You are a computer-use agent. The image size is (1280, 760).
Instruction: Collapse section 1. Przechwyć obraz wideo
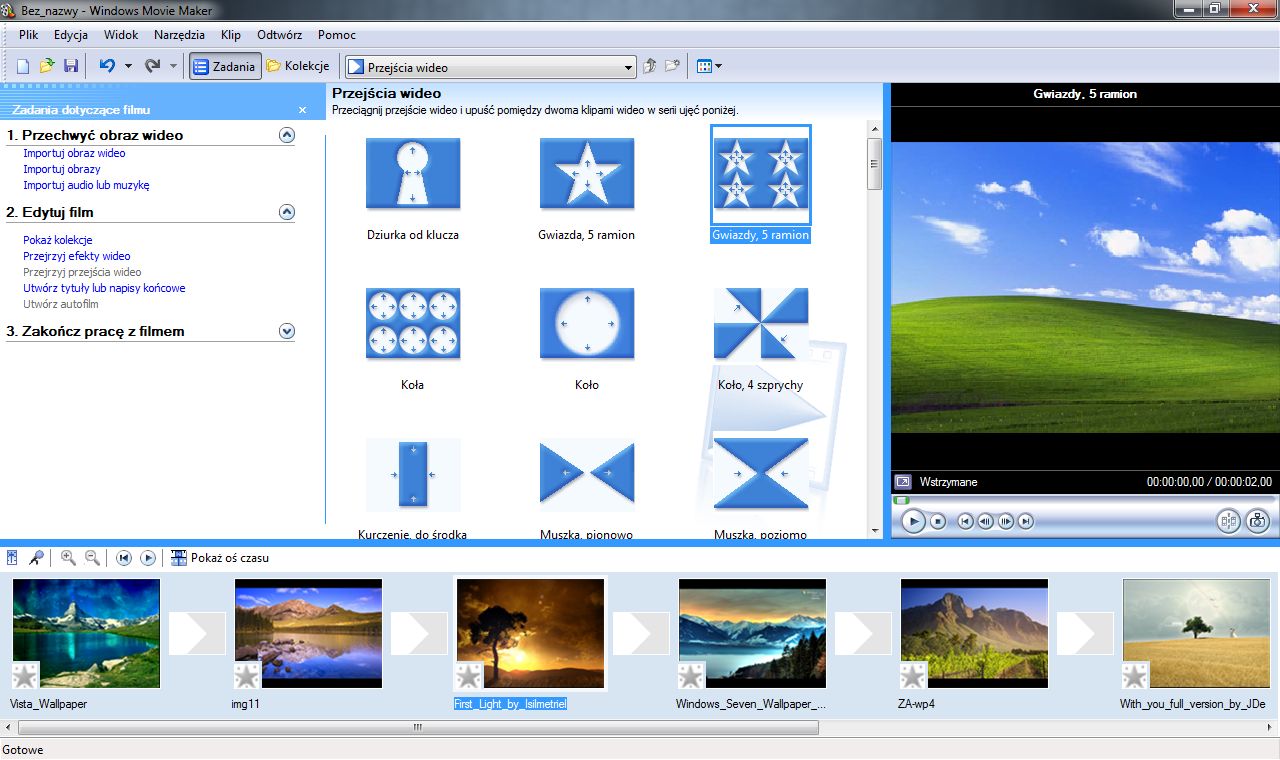tap(287, 135)
